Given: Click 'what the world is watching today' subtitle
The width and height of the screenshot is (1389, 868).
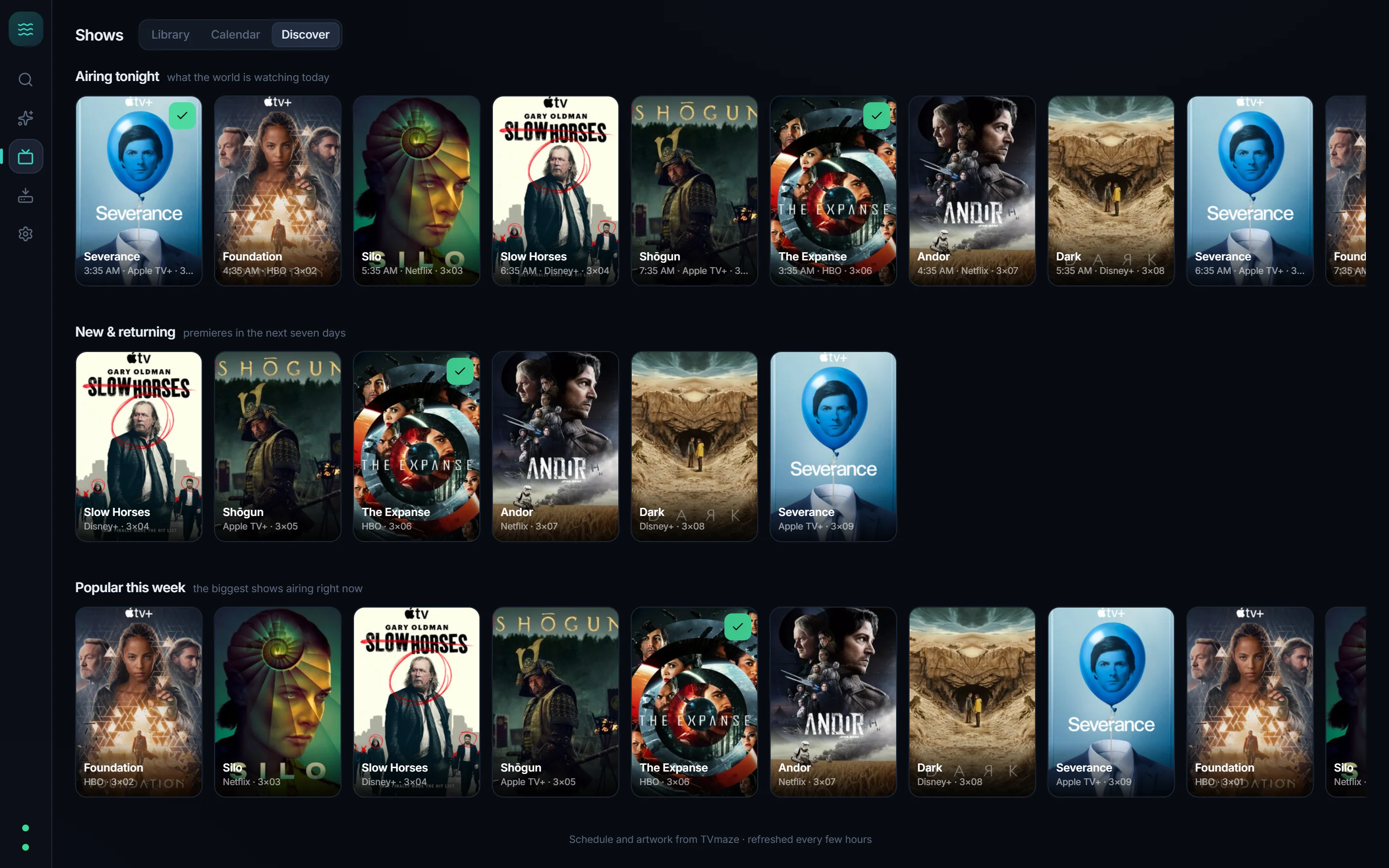Looking at the screenshot, I should (248, 78).
